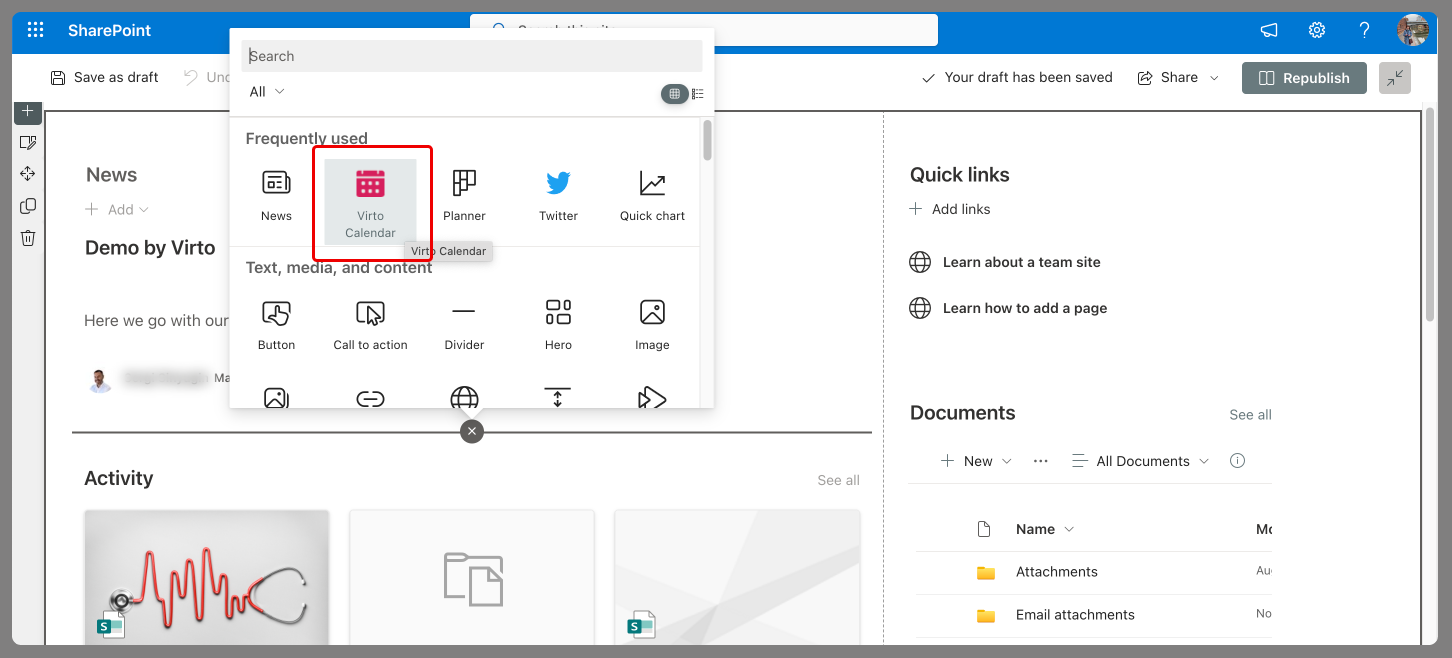Delete web part using the trash icon

(28, 238)
